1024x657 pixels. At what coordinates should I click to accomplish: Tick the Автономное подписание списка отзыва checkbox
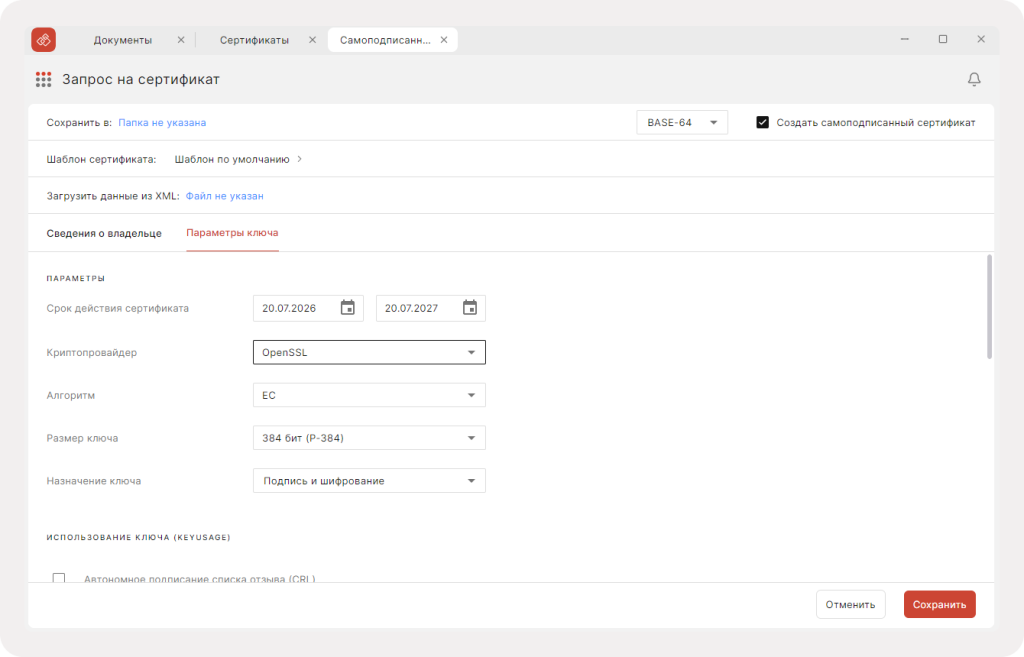coord(59,579)
